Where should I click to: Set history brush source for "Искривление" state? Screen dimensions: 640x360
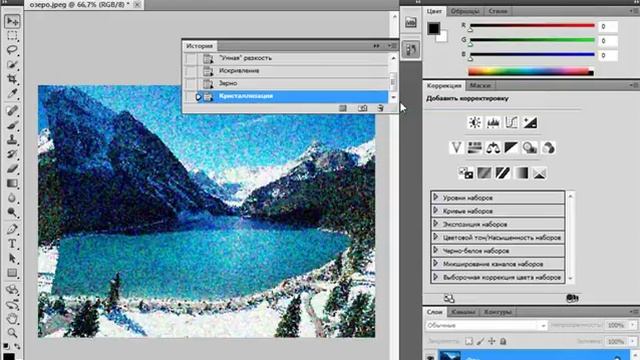click(191, 71)
